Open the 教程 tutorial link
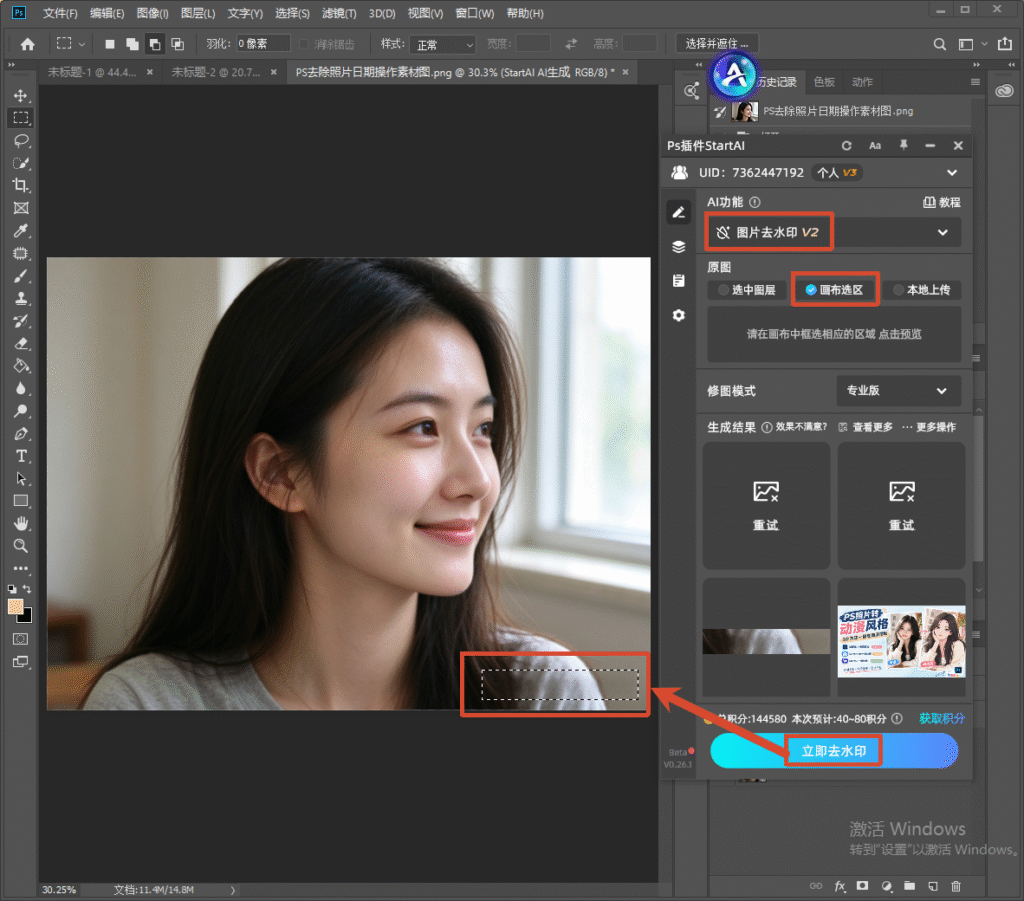 click(941, 202)
